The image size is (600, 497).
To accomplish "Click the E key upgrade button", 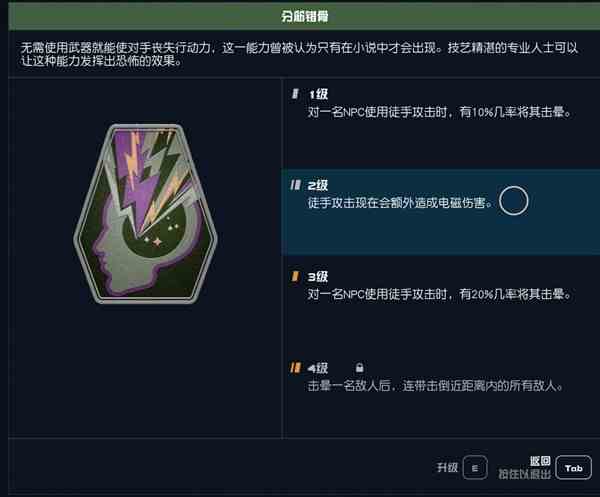I will click(x=475, y=468).
